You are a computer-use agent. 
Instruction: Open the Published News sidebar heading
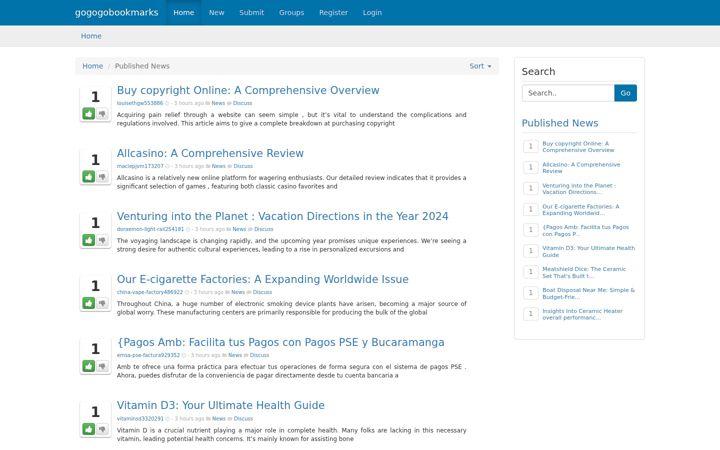(x=560, y=123)
